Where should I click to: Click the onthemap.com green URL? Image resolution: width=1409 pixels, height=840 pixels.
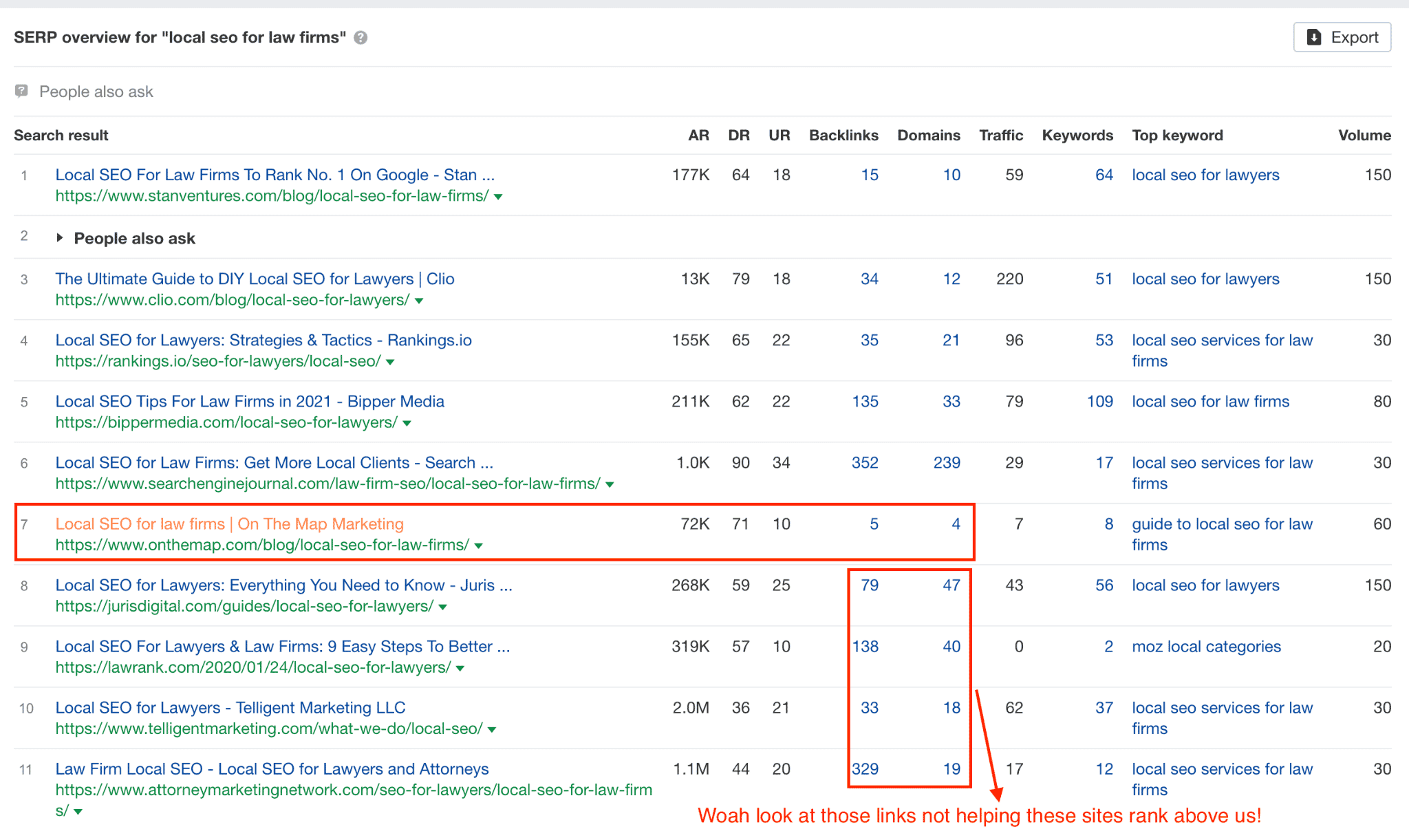point(263,545)
